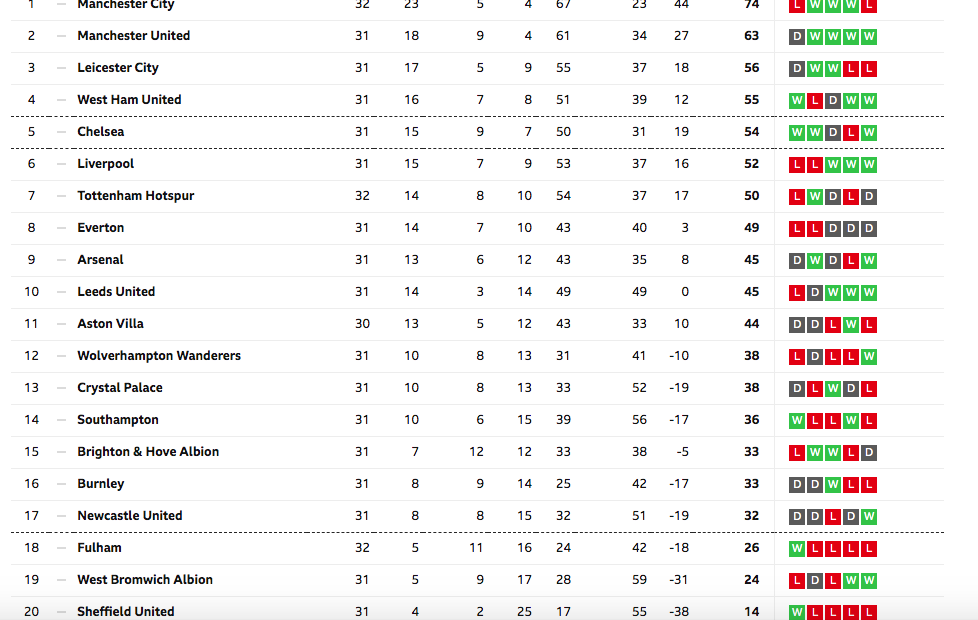Click Liverpool's first red L form badge
978x620 pixels.
coord(796,165)
